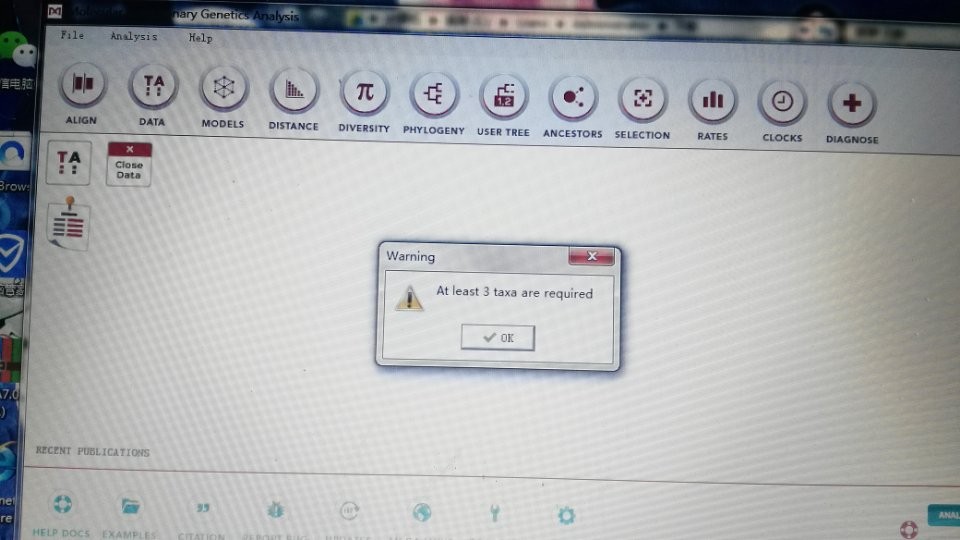The image size is (960, 540).
Task: Click the Close Data button
Action: pyautogui.click(x=129, y=164)
